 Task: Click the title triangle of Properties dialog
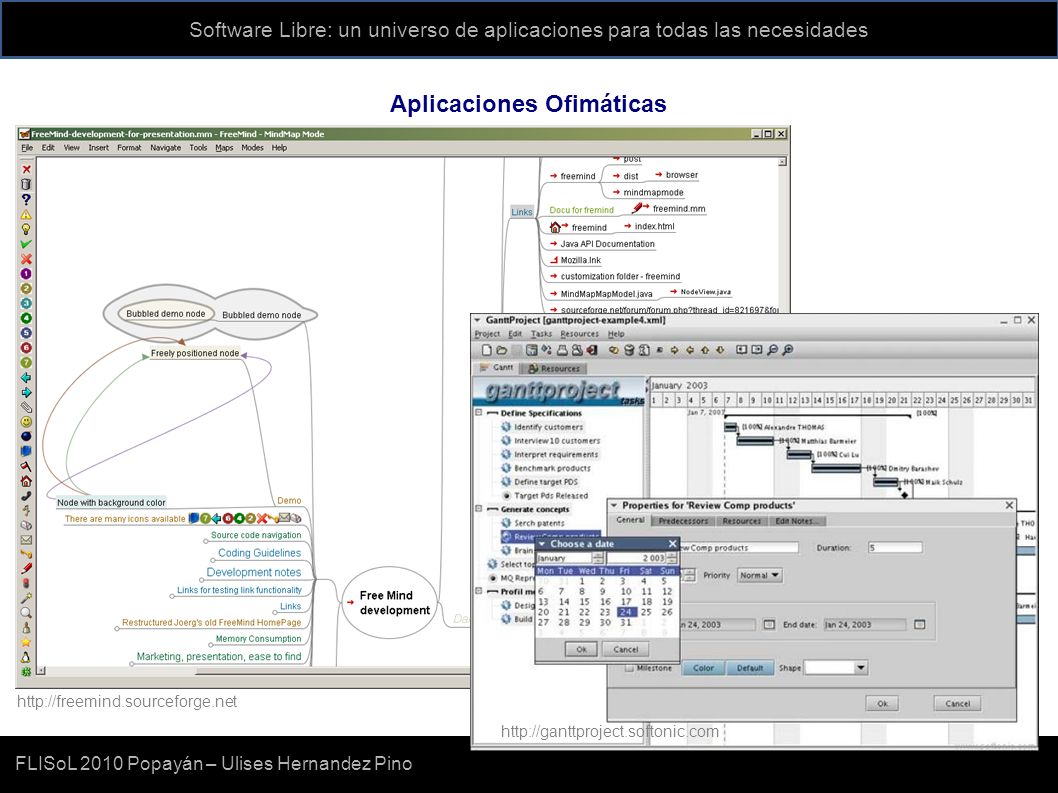coord(613,505)
